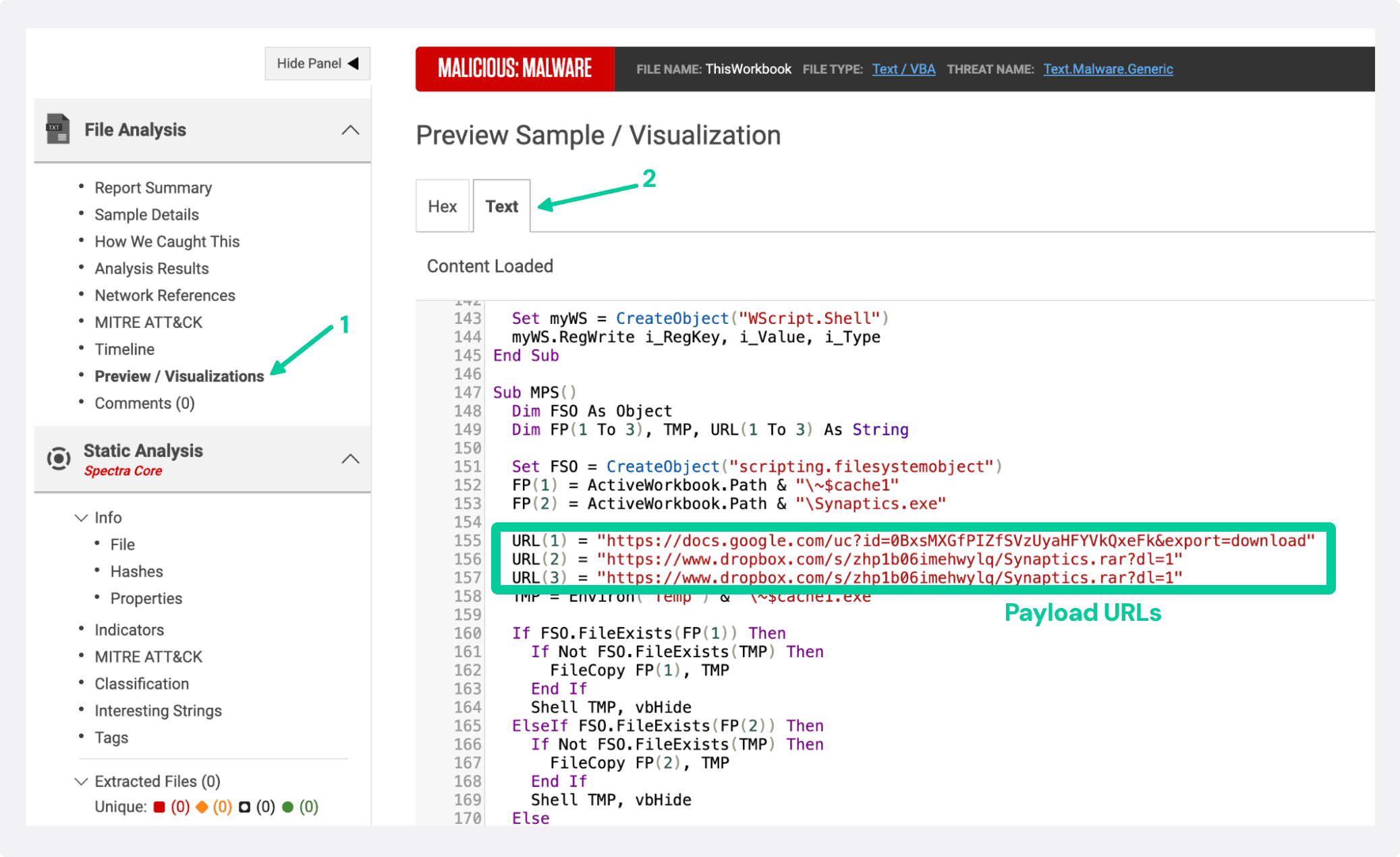Screen dimensions: 1400x857
Task: Click the MALICIOUS: MALWARE classification badge
Action: pos(515,68)
